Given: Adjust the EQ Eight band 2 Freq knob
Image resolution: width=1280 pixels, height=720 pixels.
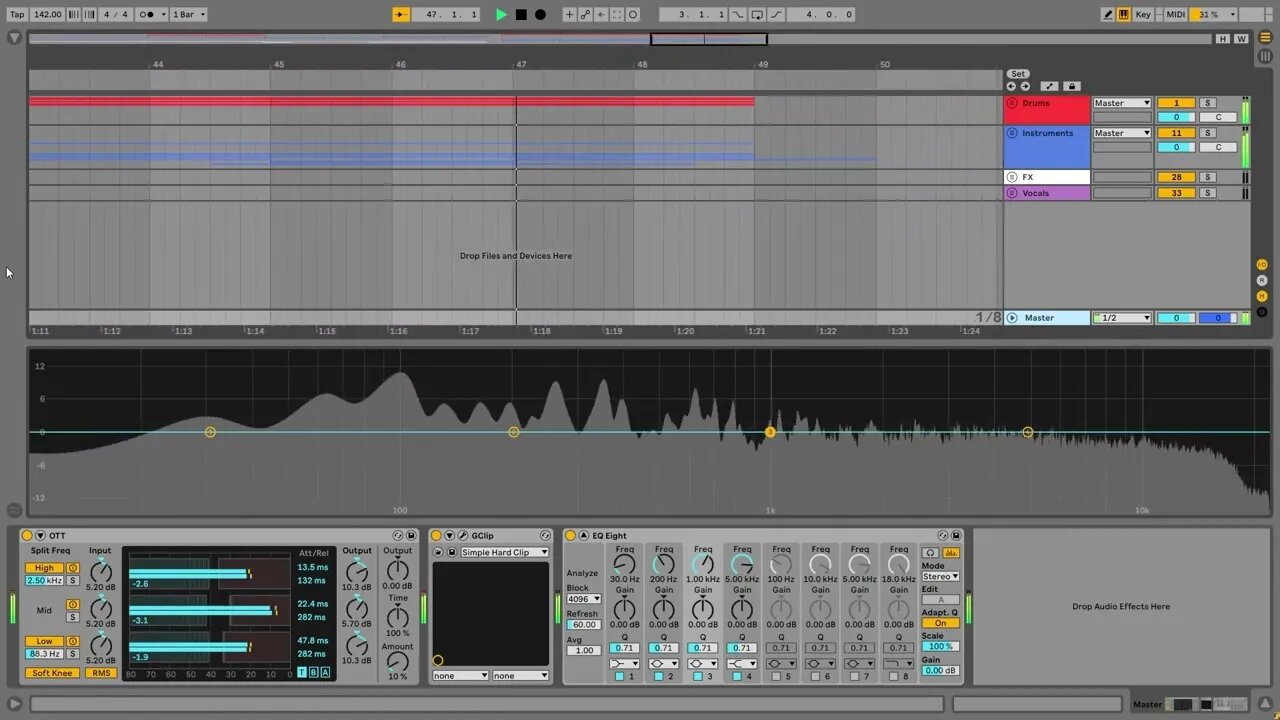Looking at the screenshot, I should click(663, 566).
